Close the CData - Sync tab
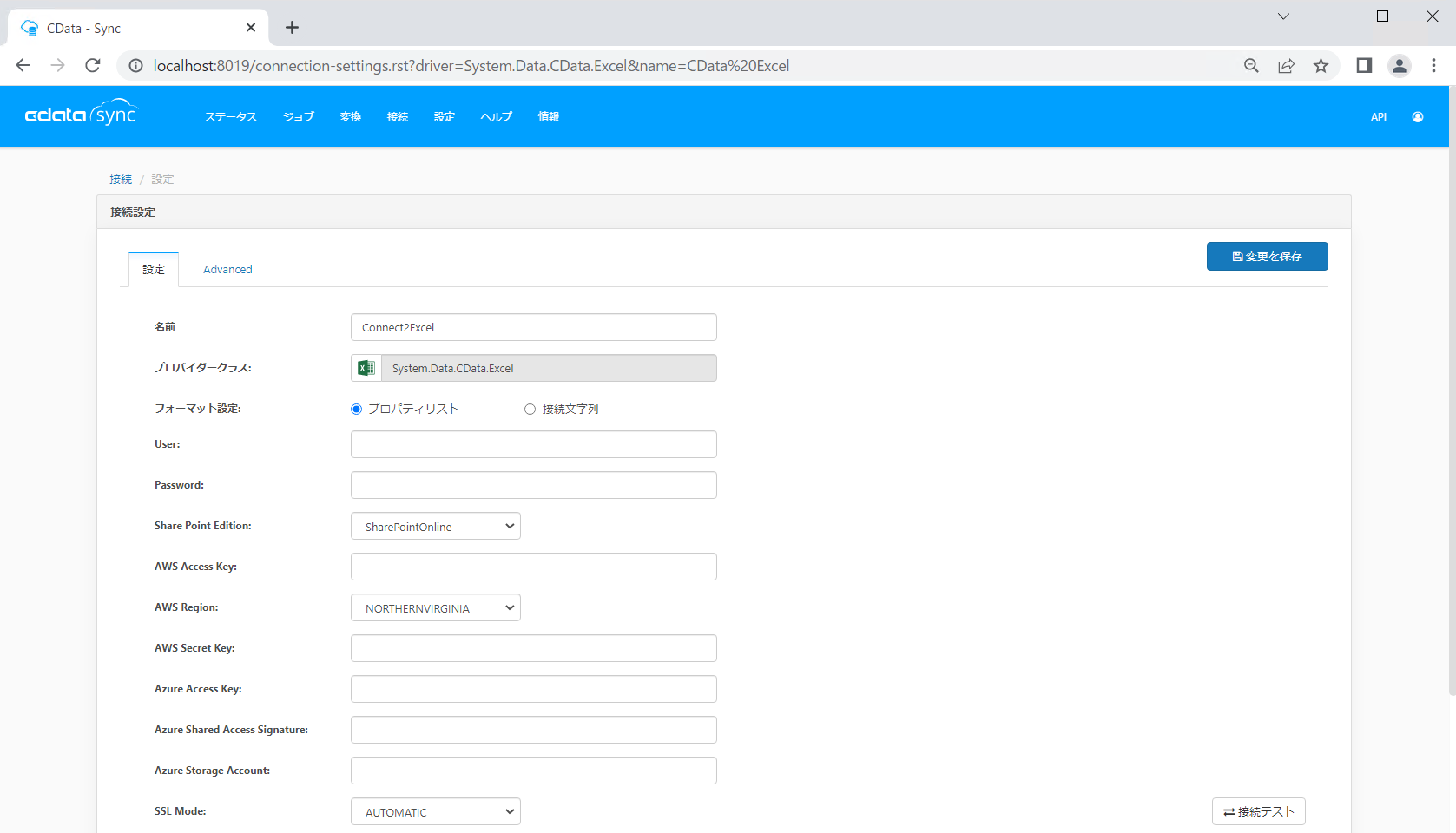This screenshot has width=1456, height=833. point(251,28)
